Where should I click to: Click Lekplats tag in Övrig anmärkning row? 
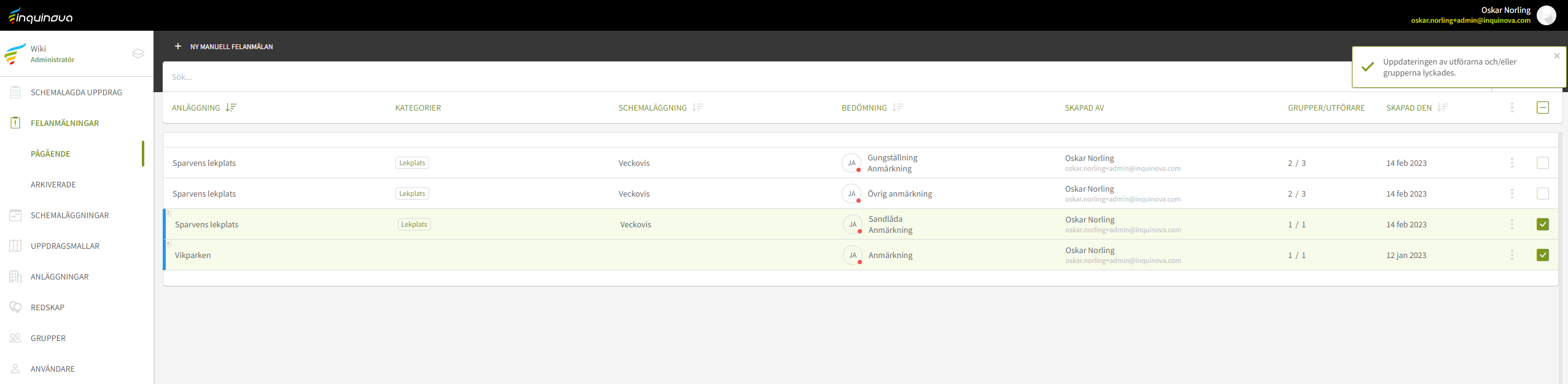tap(412, 194)
